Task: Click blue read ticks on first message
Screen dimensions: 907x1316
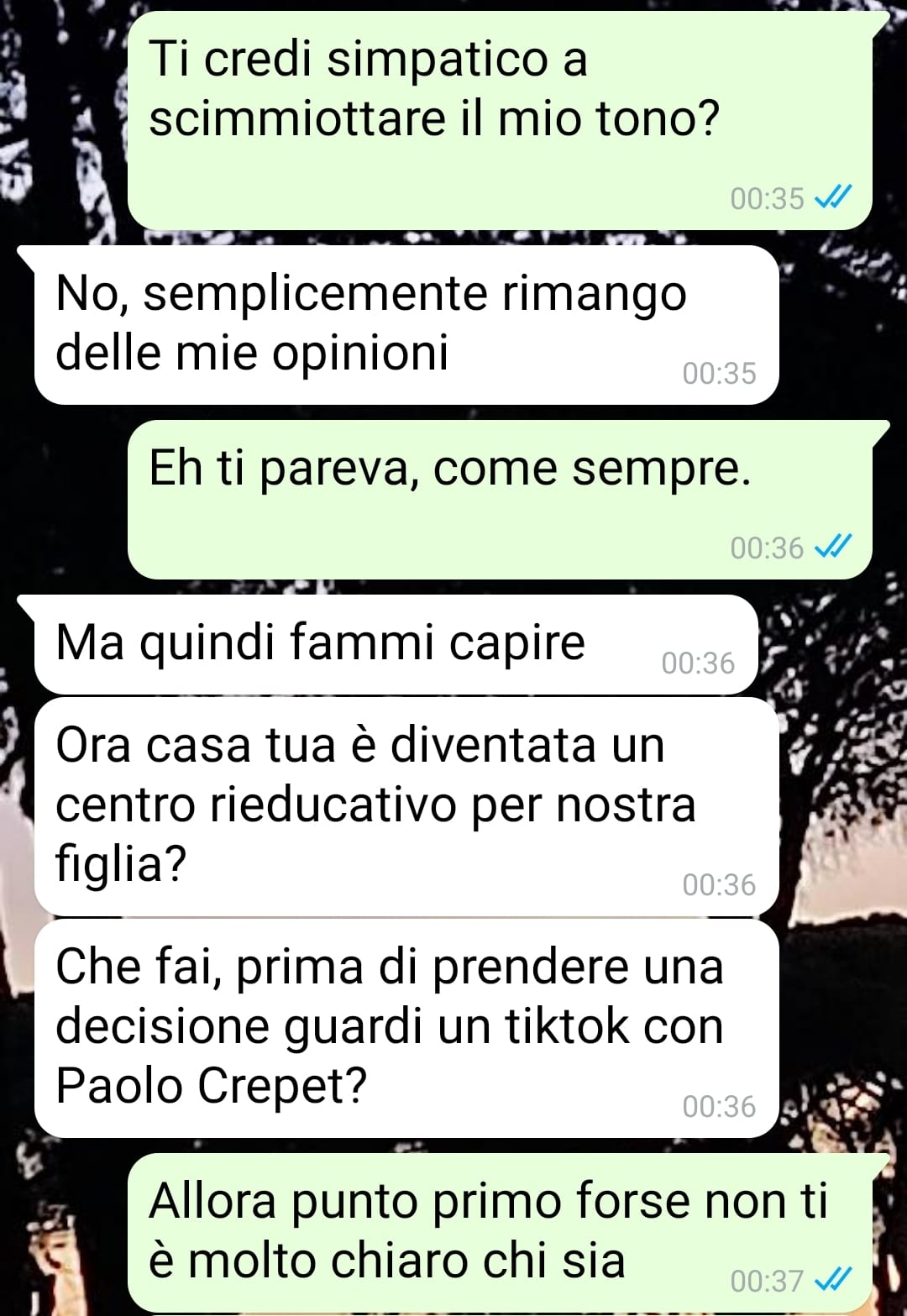Action: (834, 197)
